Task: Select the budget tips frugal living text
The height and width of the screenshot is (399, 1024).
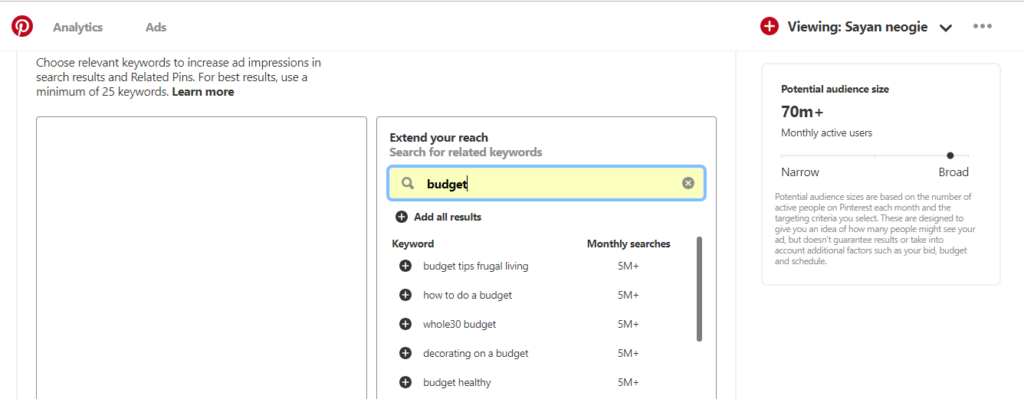Action: (475, 266)
